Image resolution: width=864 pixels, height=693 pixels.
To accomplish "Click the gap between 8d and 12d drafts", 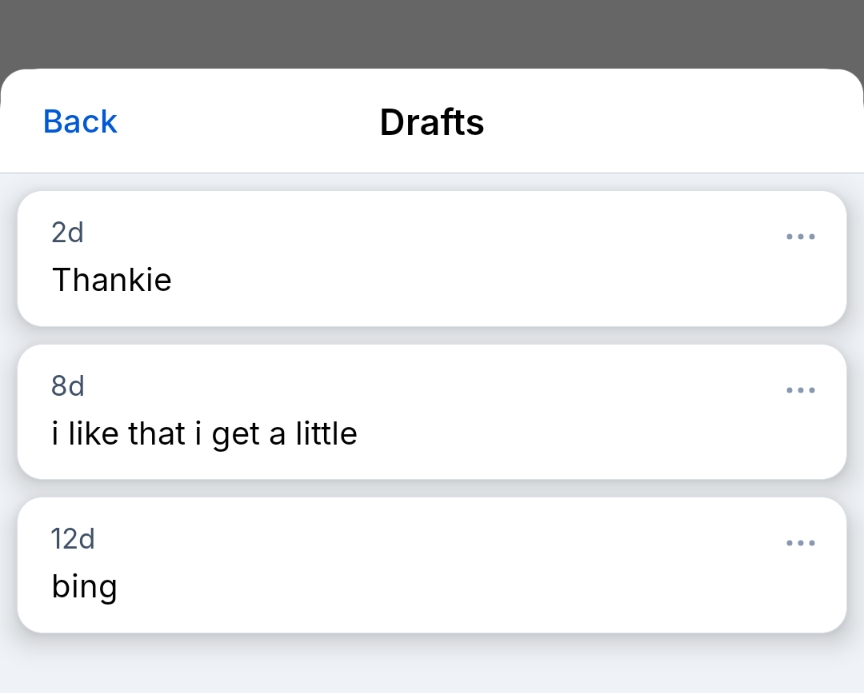I will click(432, 488).
